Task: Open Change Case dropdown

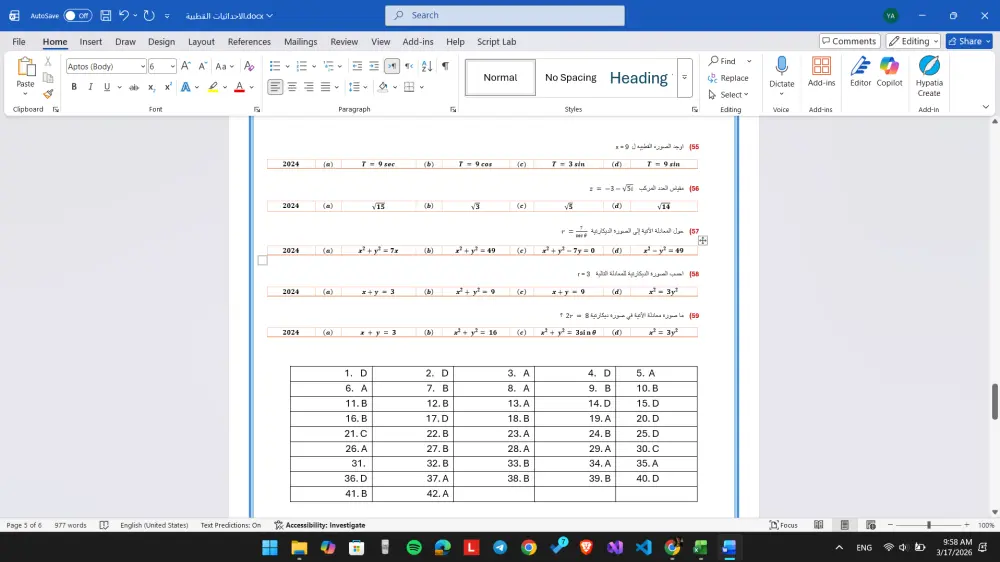Action: click(224, 66)
